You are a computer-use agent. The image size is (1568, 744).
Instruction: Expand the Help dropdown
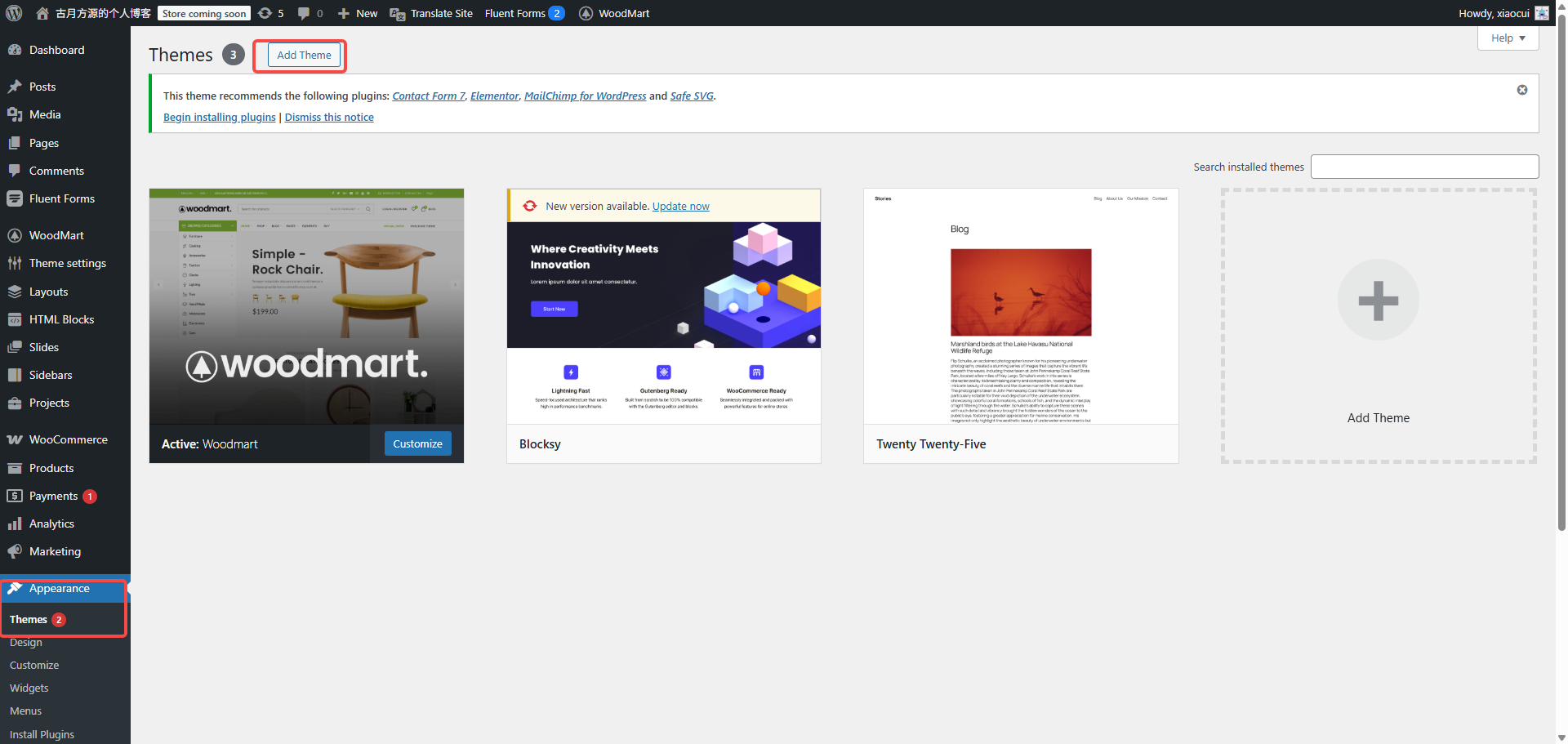(1508, 38)
